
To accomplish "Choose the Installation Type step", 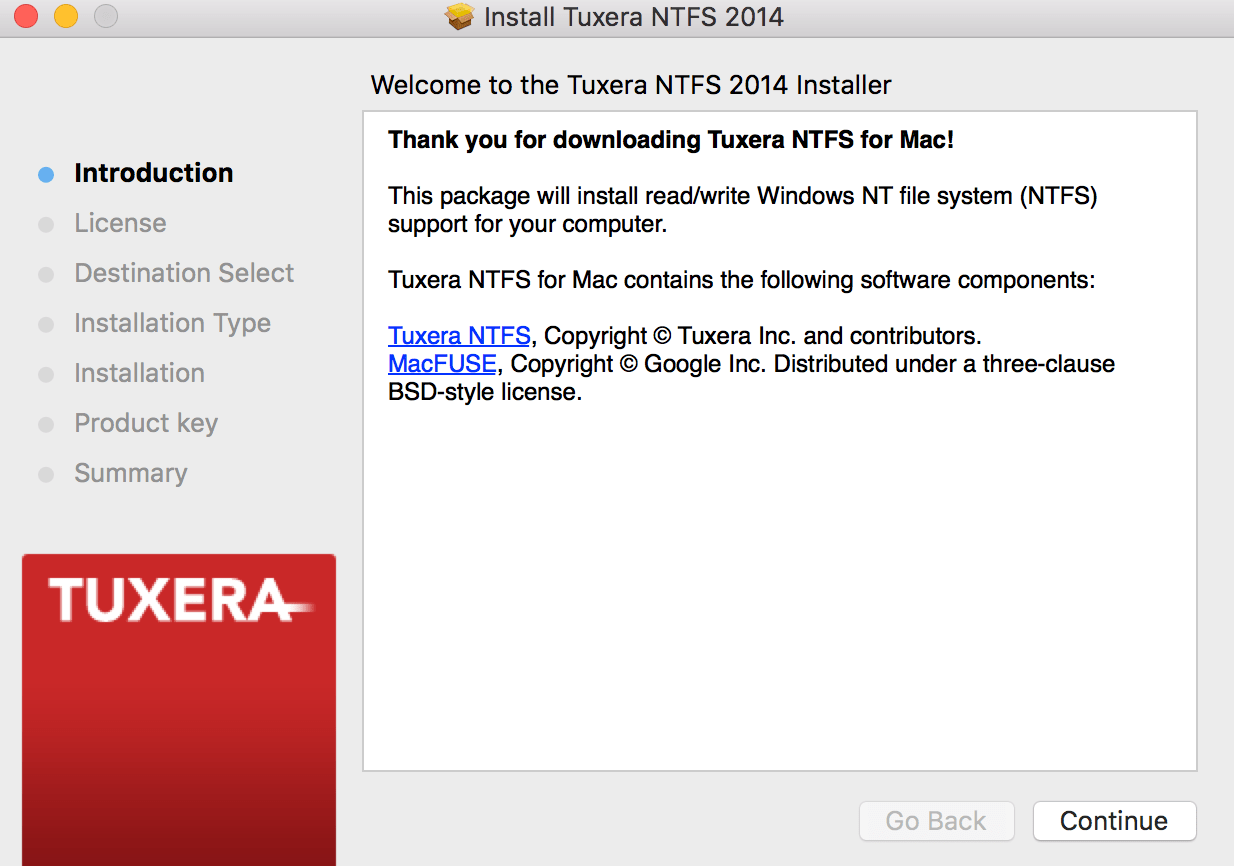I will tap(172, 323).
